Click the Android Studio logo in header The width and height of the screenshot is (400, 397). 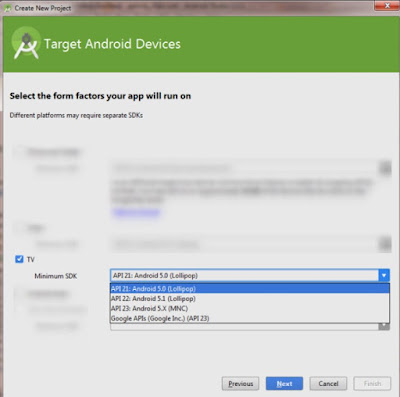[26, 44]
